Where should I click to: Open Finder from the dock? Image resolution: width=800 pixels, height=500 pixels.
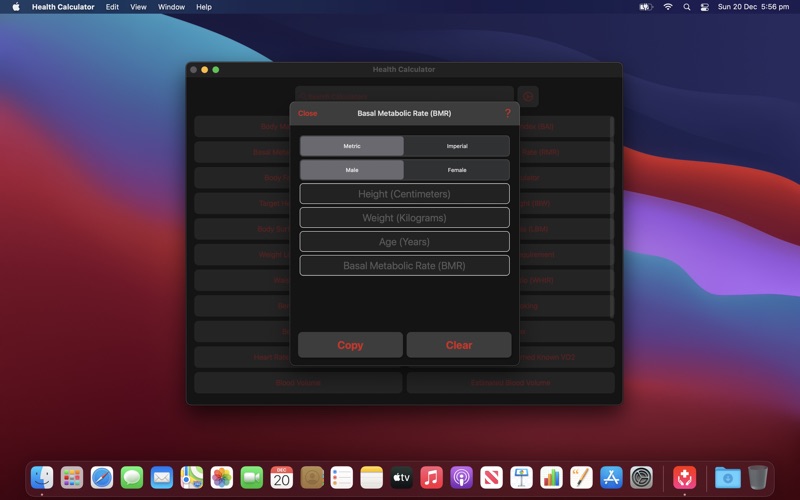tap(42, 478)
